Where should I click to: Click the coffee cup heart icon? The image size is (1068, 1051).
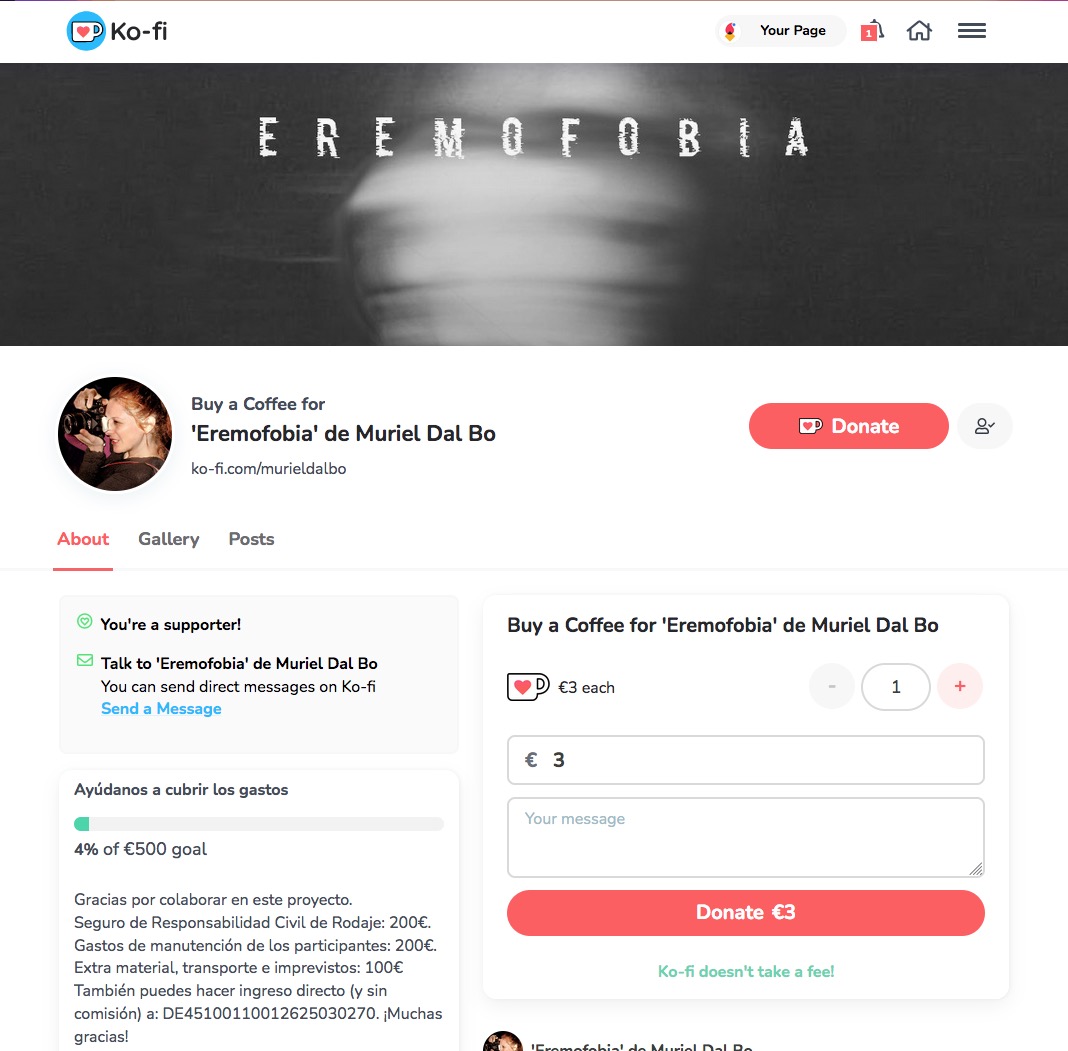tap(528, 687)
